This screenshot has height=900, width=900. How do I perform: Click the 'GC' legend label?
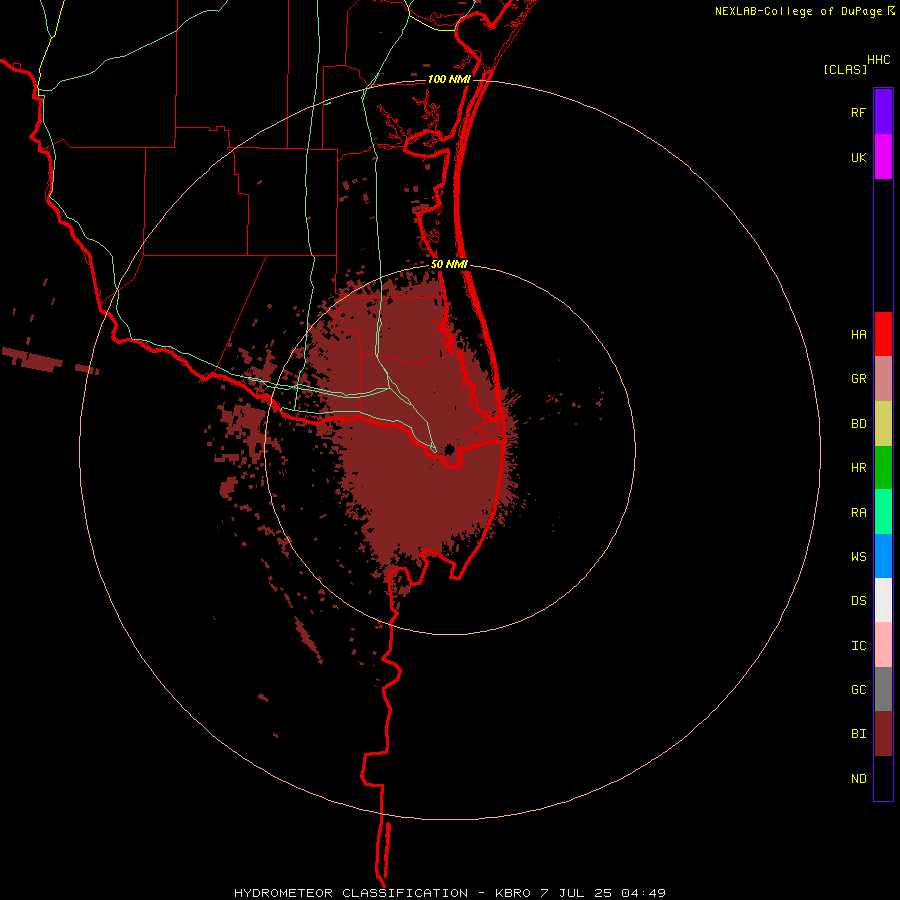click(858, 690)
